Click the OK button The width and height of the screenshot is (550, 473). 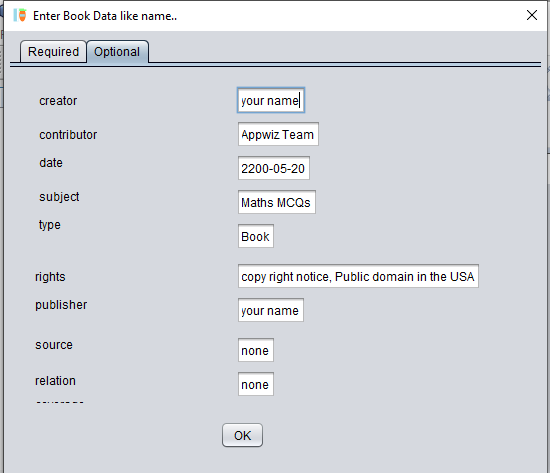242,435
